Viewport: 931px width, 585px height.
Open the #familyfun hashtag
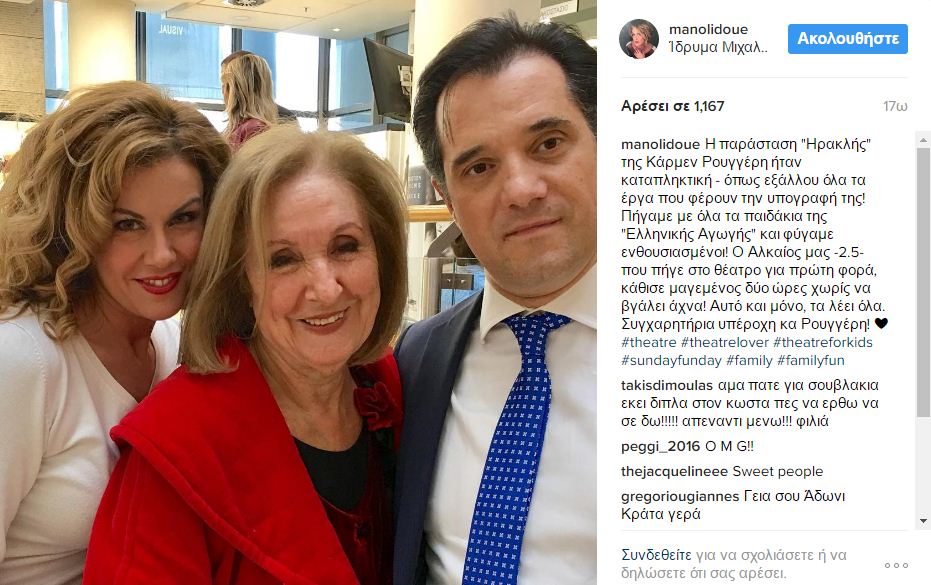(810, 361)
